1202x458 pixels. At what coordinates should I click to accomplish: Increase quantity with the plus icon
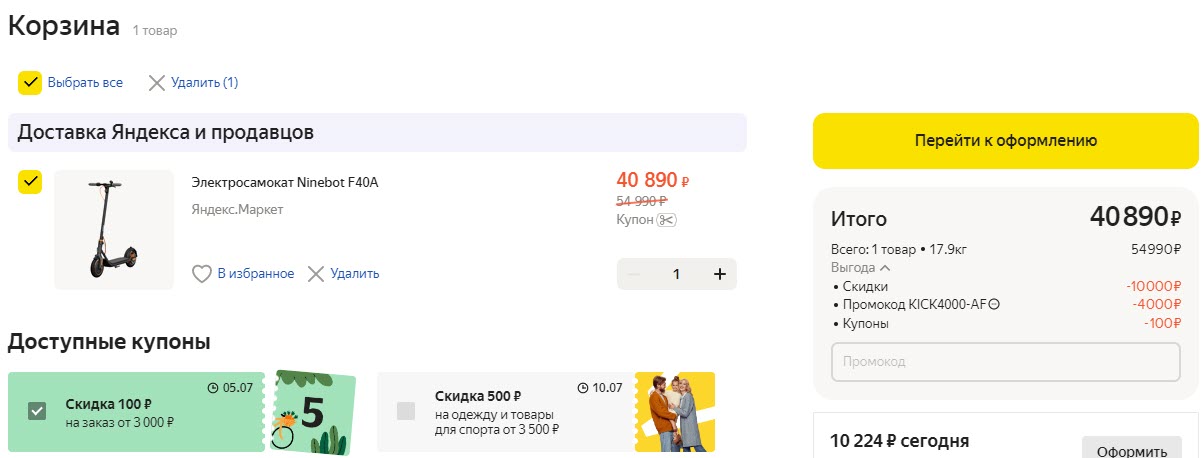pyautogui.click(x=719, y=274)
